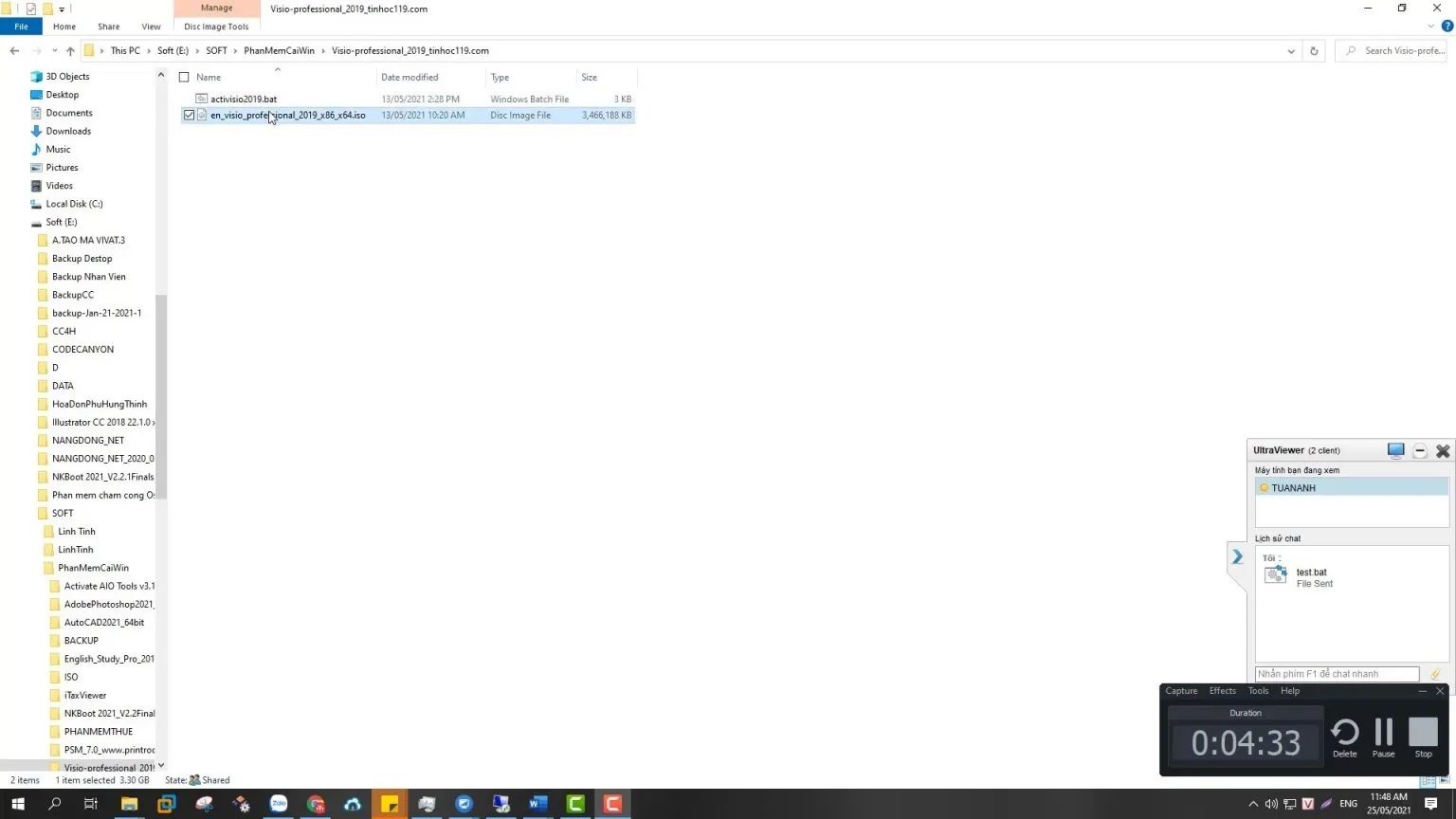Show hidden system tray icons

(x=1253, y=804)
